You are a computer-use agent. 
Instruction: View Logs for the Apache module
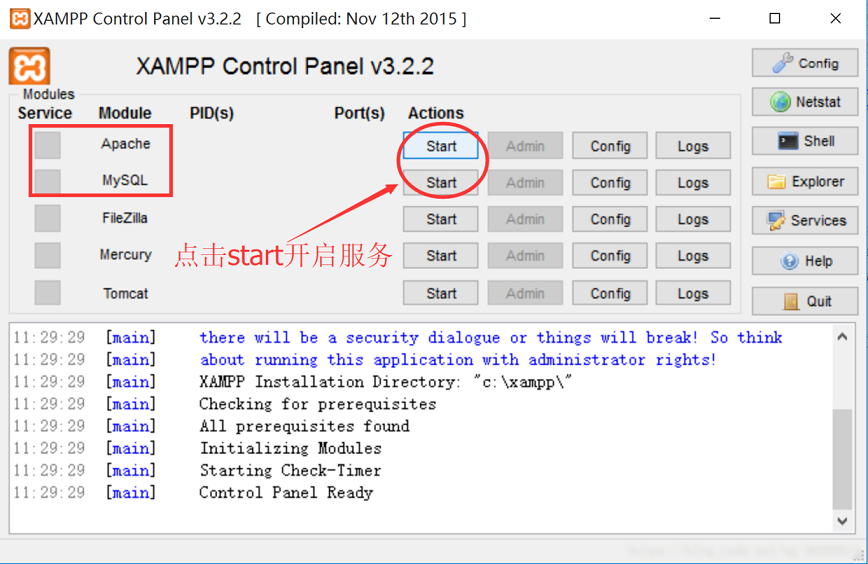click(x=692, y=146)
